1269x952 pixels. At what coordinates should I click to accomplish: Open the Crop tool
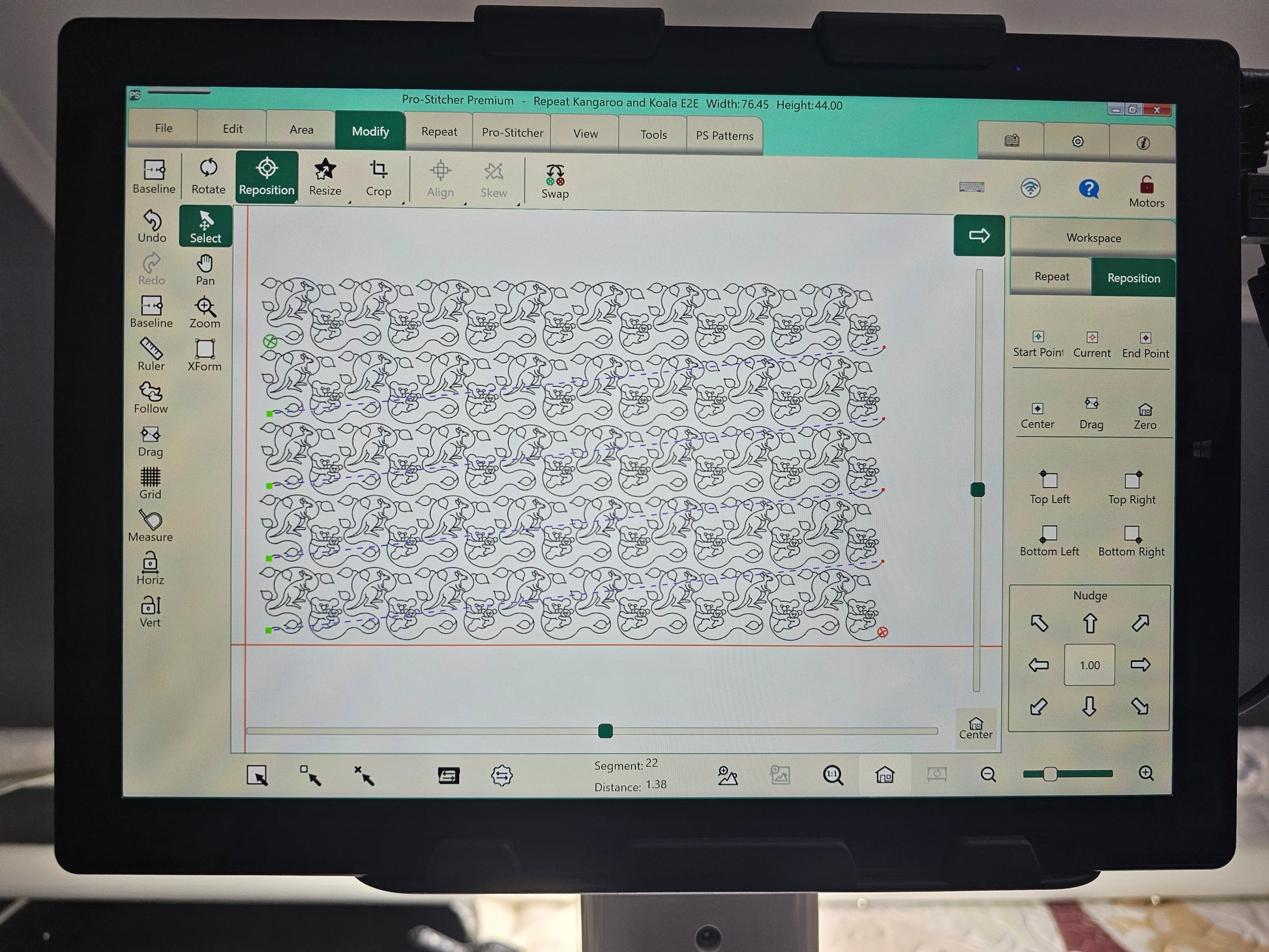378,177
